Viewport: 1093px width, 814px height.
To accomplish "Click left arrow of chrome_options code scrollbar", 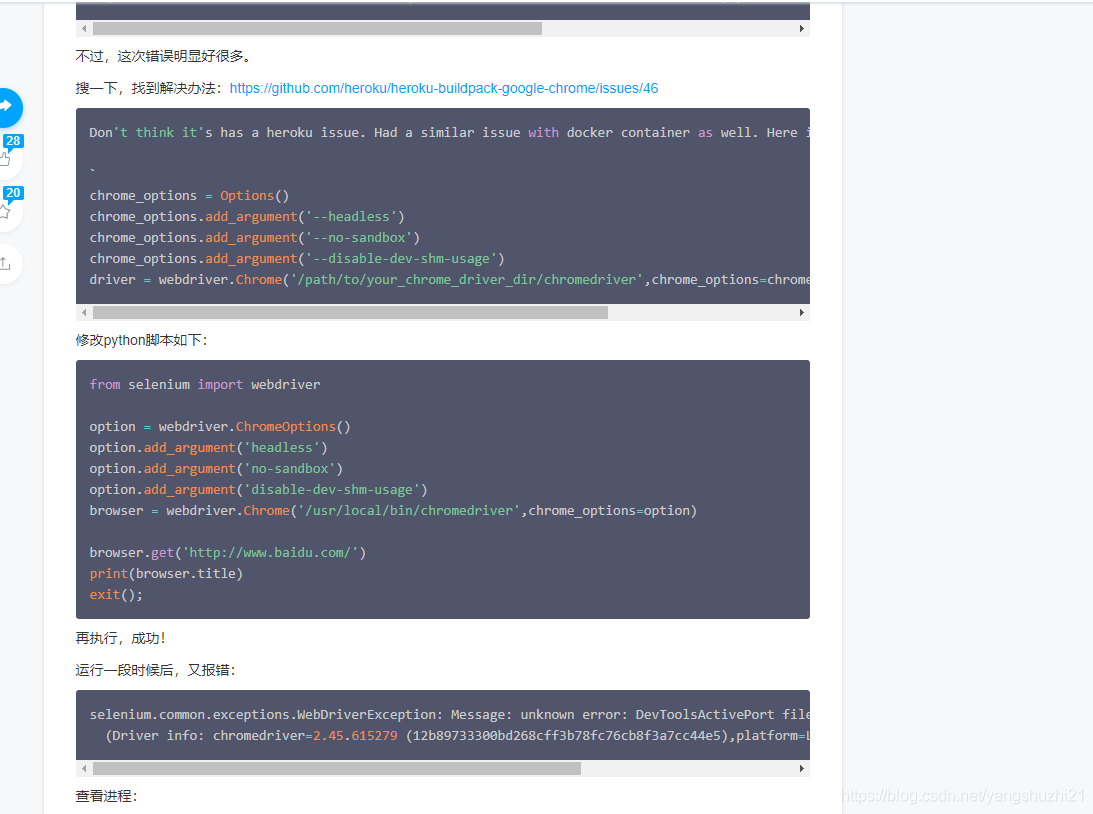I will pos(84,312).
